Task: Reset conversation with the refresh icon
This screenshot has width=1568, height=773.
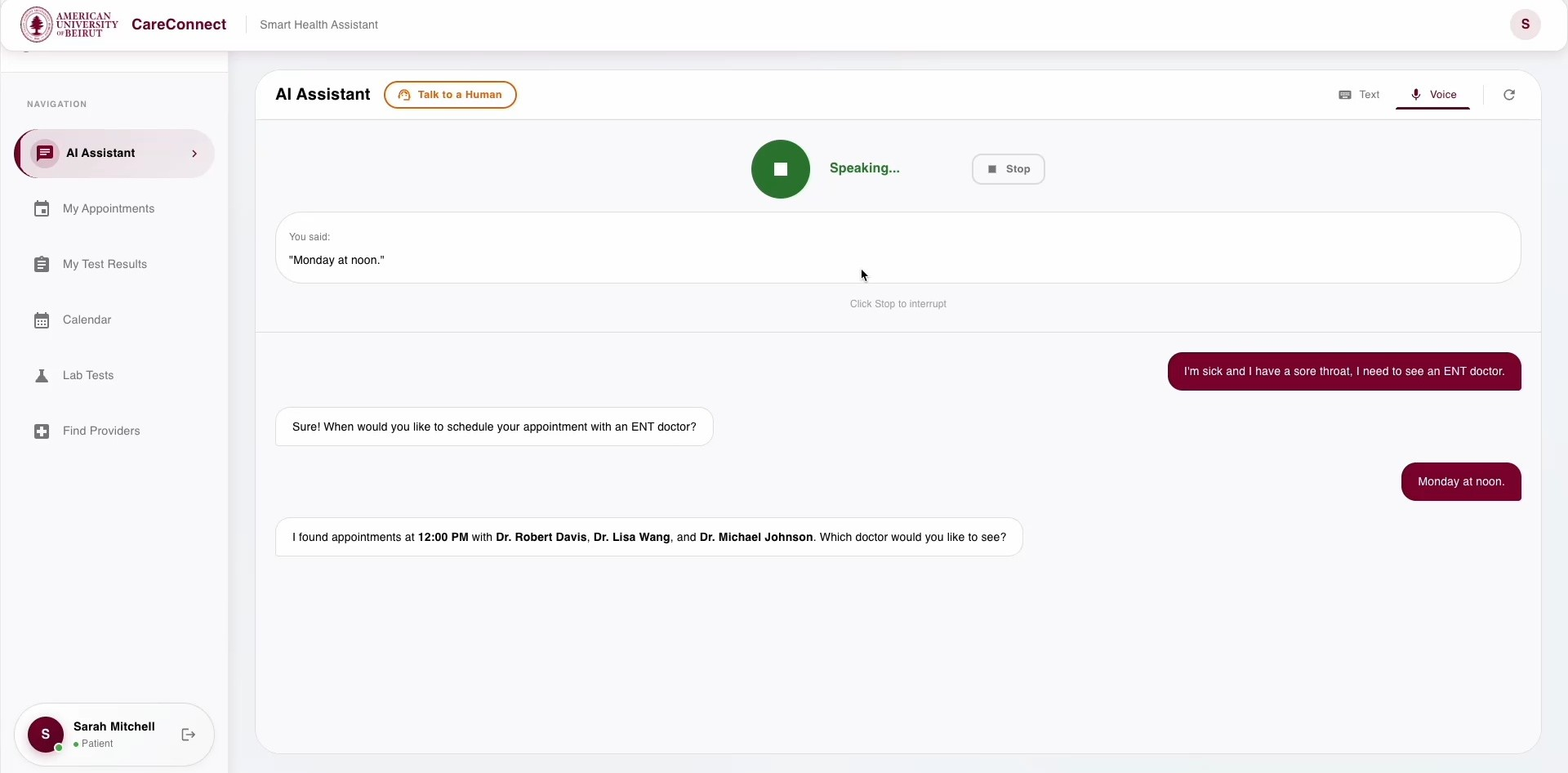Action: point(1509,95)
